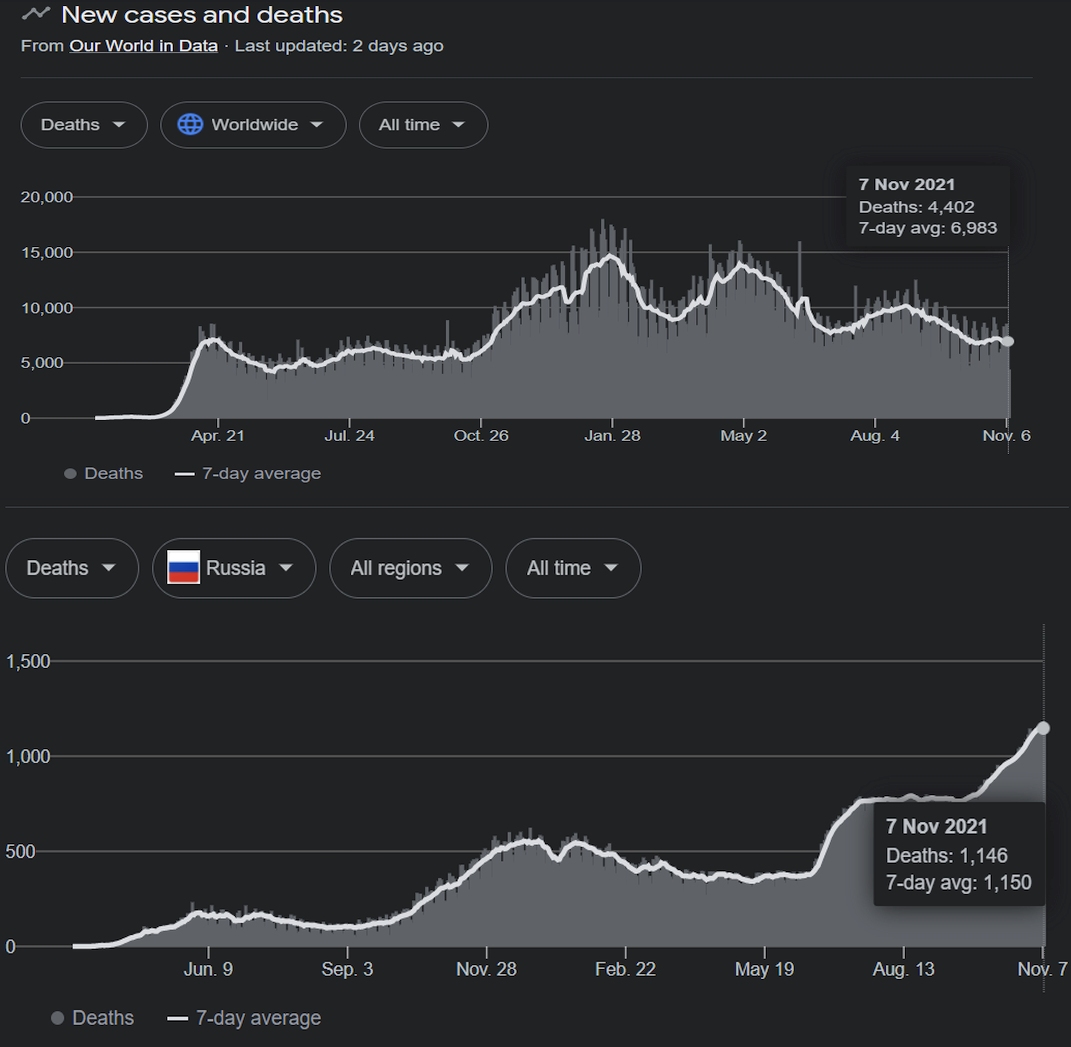The width and height of the screenshot is (1071, 1047).
Task: Click the '7 Nov 2021' date in the Russia tooltip
Action: click(x=936, y=826)
